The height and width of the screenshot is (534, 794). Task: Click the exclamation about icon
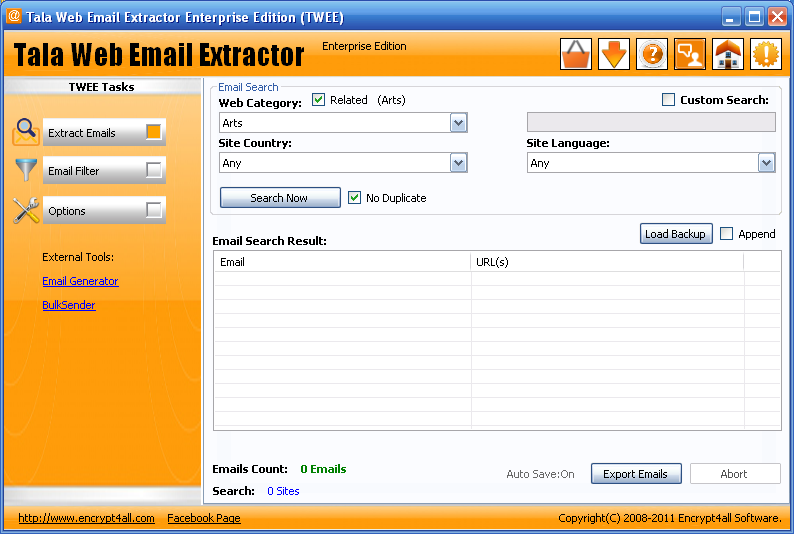point(766,54)
